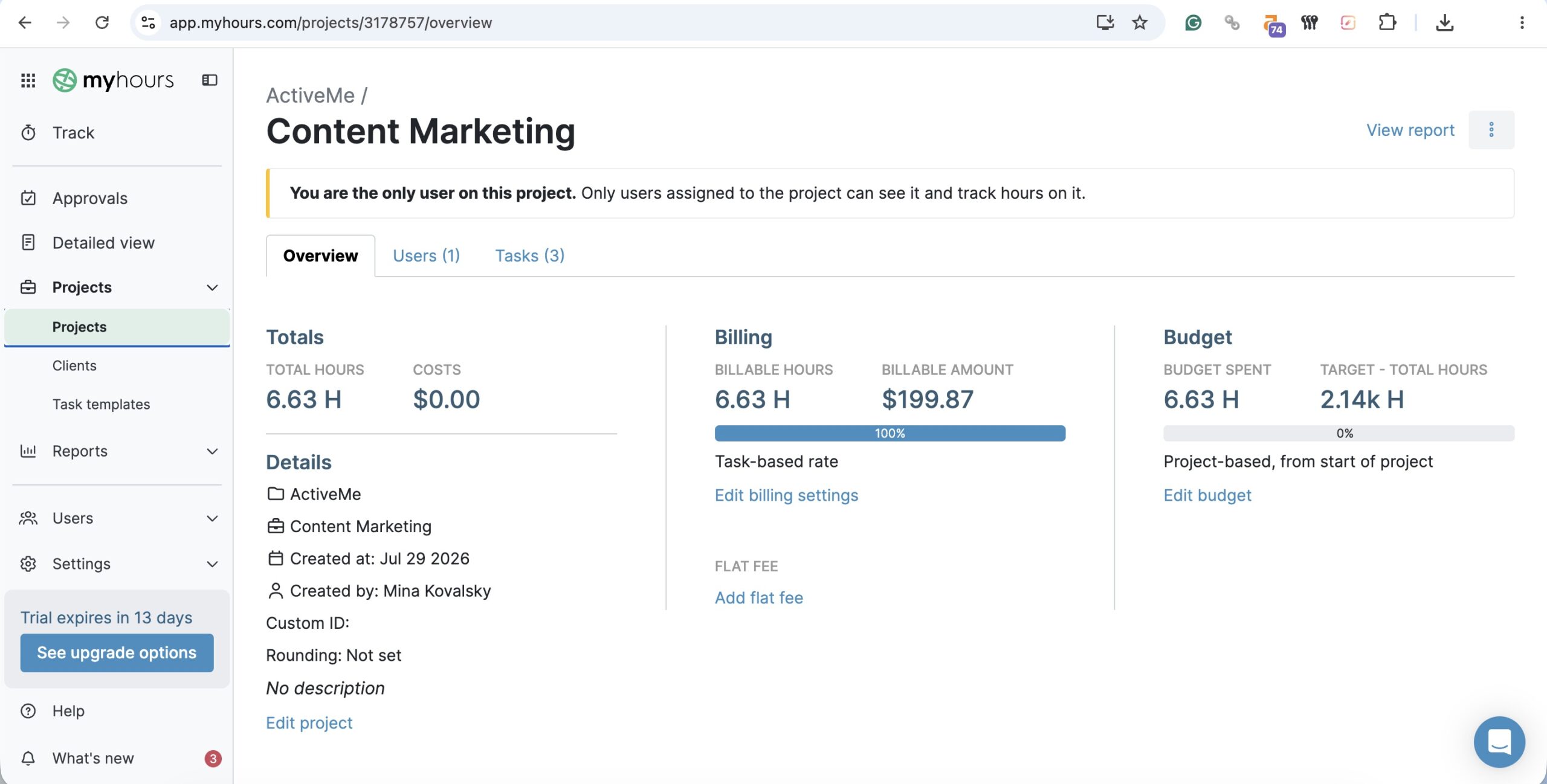Click the '2.14k H' target hours value
The height and width of the screenshot is (784, 1547).
1362,399
